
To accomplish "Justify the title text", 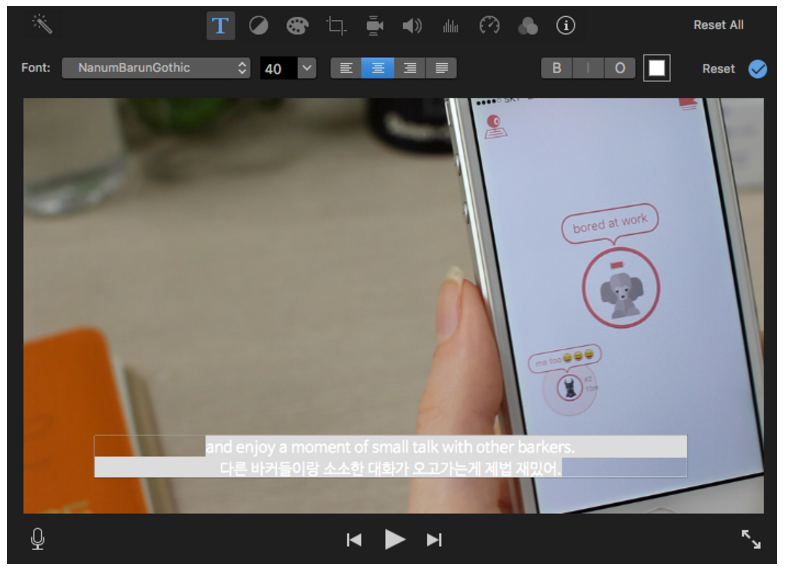I will [441, 68].
